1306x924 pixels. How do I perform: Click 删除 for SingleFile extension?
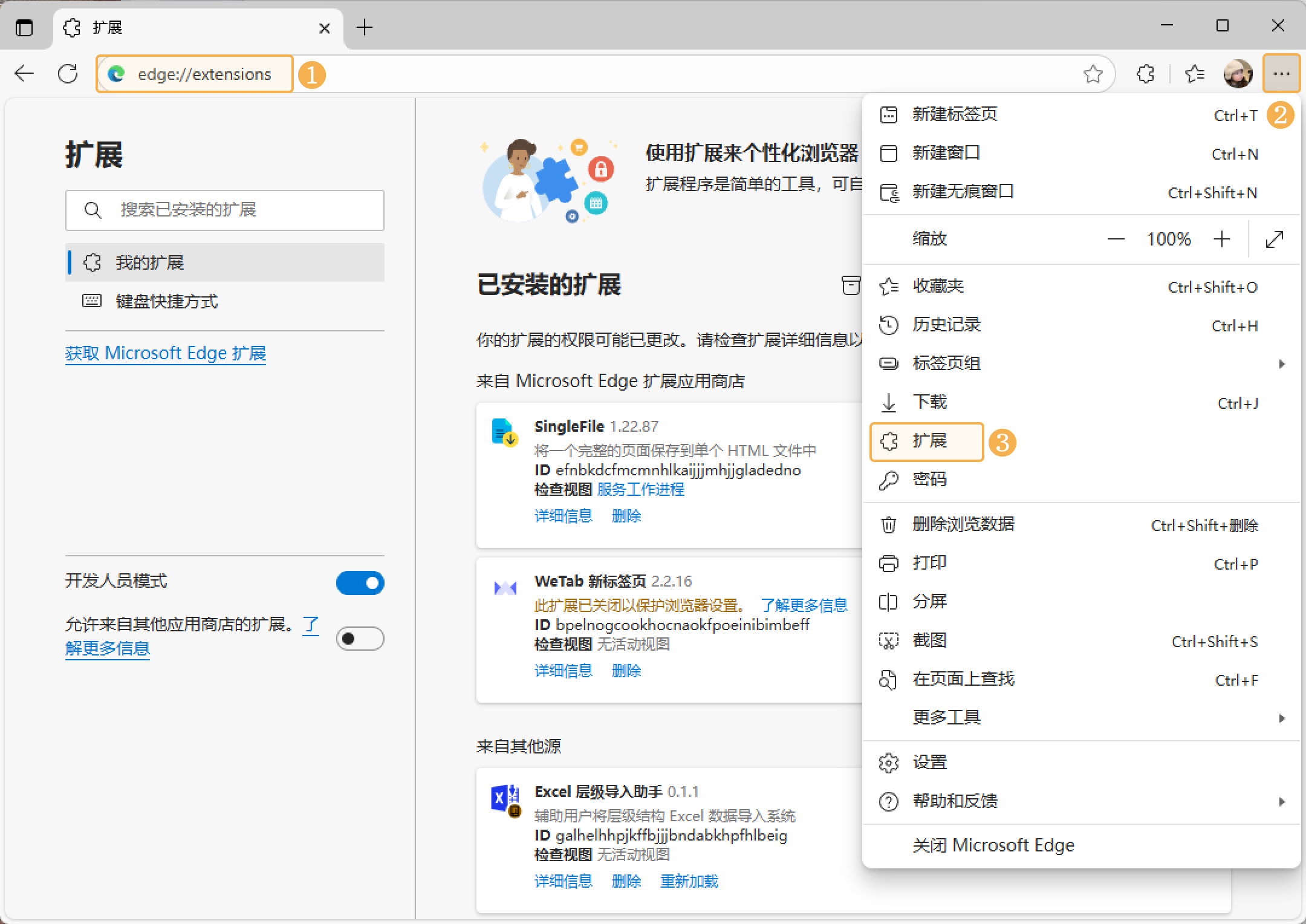[x=626, y=516]
